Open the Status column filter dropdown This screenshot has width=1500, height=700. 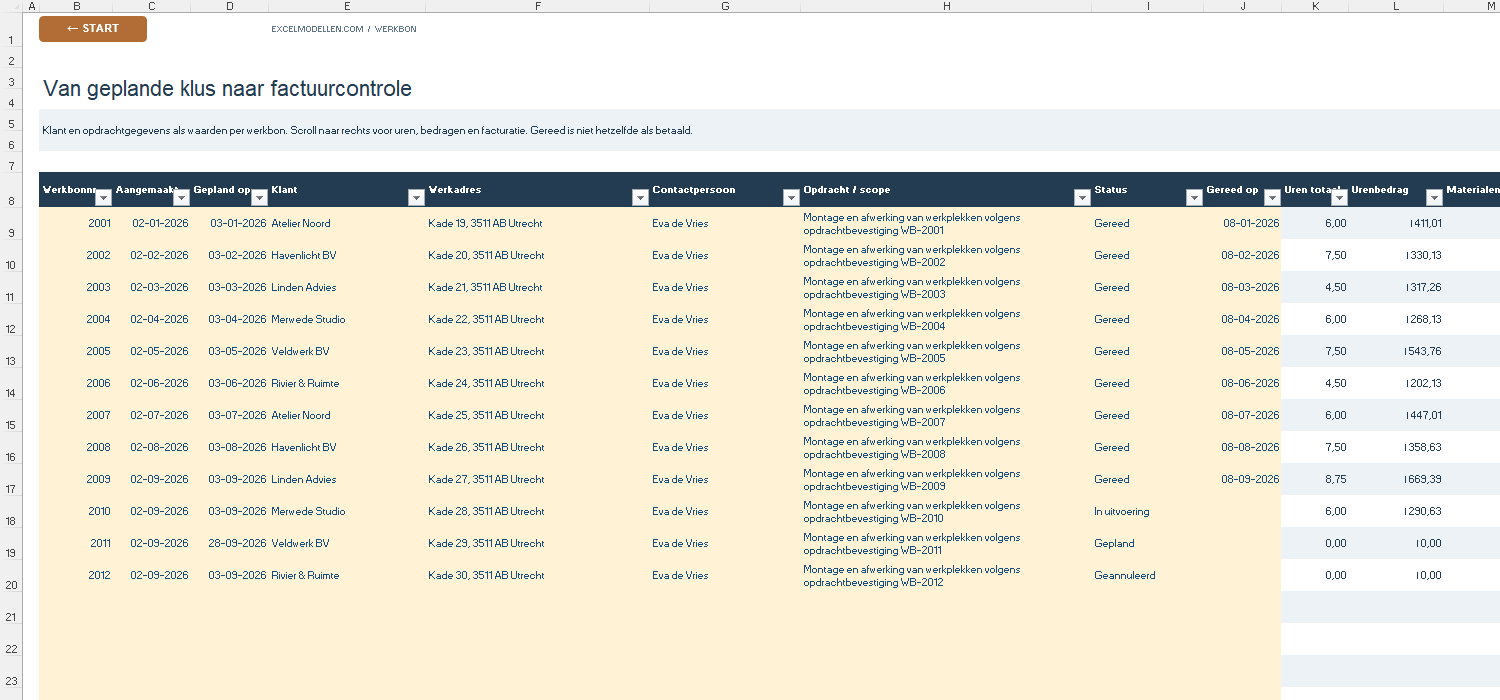(x=1193, y=198)
